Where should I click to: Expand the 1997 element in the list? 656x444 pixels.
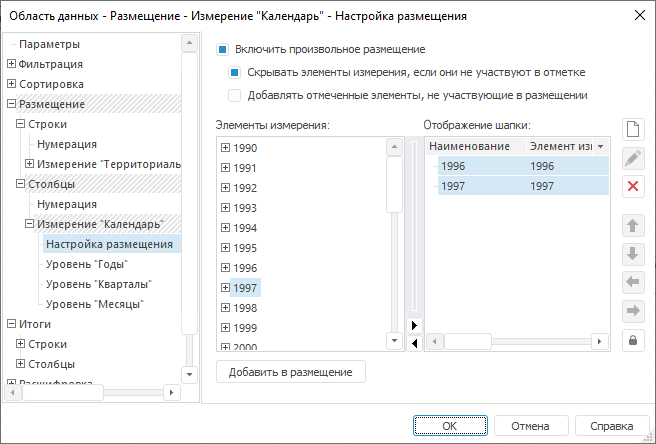[x=226, y=288]
